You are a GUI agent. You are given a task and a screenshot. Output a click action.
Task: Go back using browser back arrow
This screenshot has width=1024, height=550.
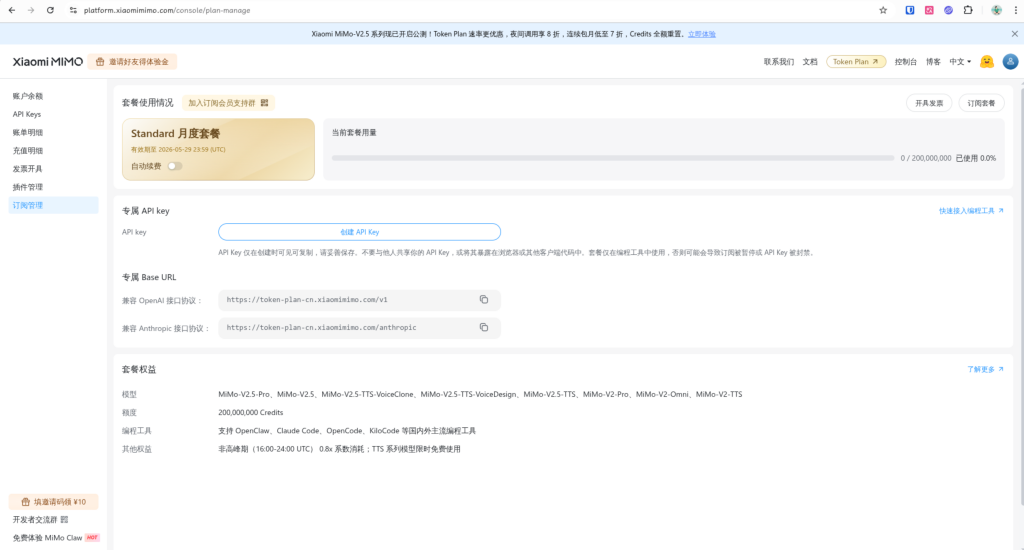click(x=12, y=10)
